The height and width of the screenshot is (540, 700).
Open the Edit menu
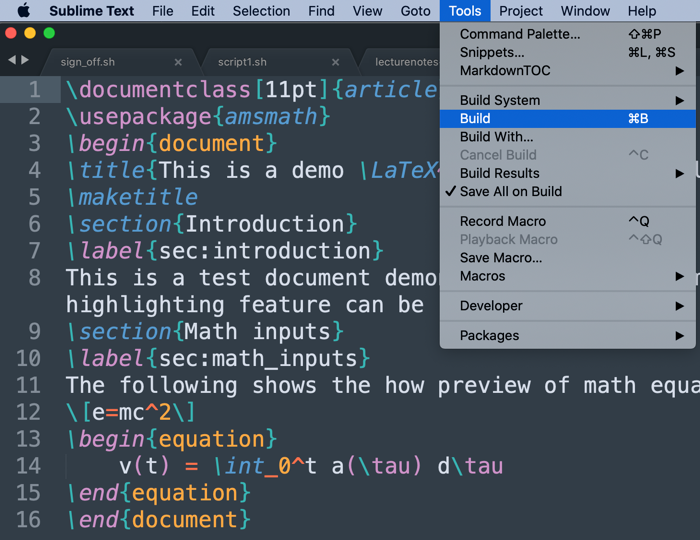(203, 11)
